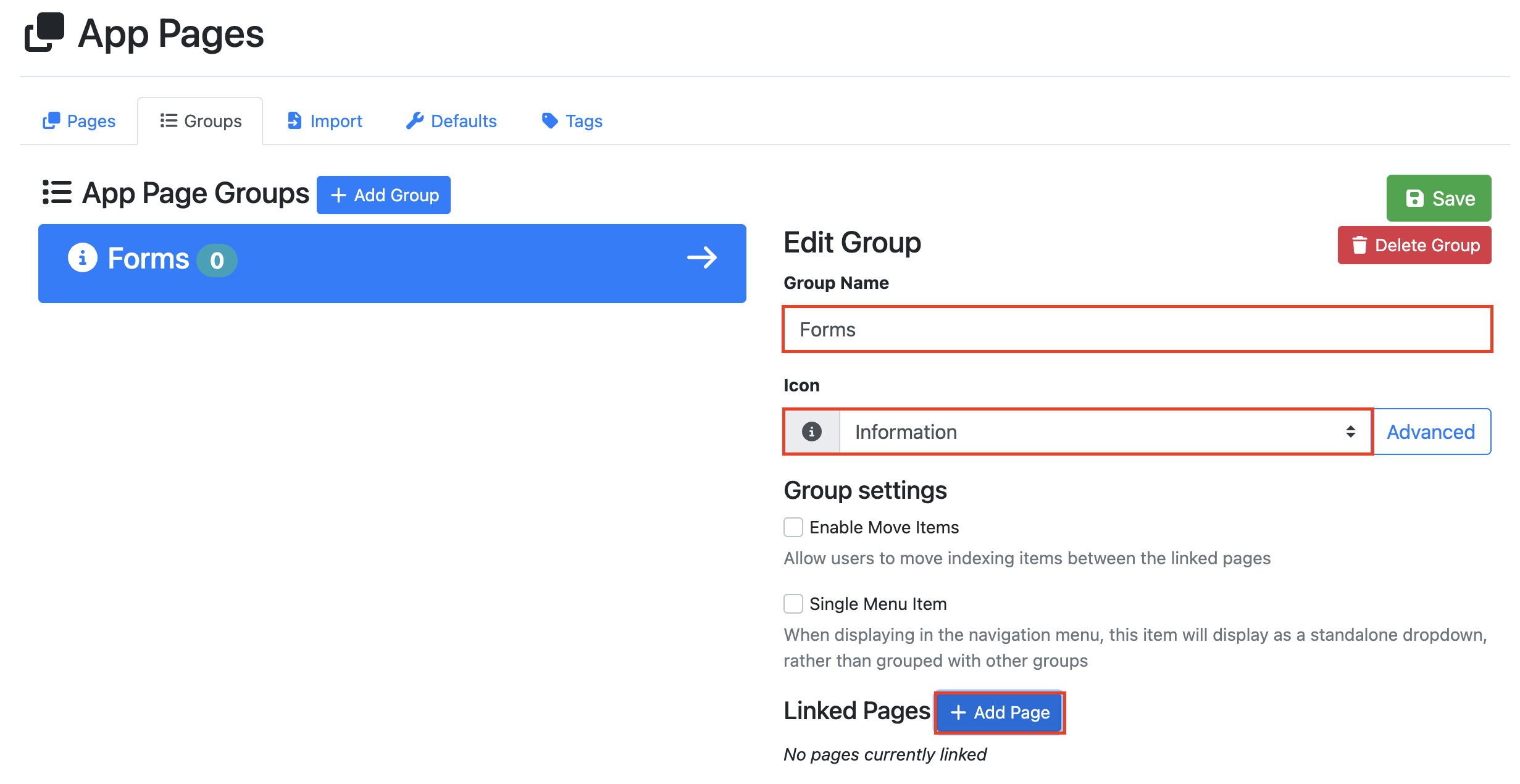This screenshot has height=784, width=1520.
Task: Switch to the Pages tab
Action: tap(79, 121)
